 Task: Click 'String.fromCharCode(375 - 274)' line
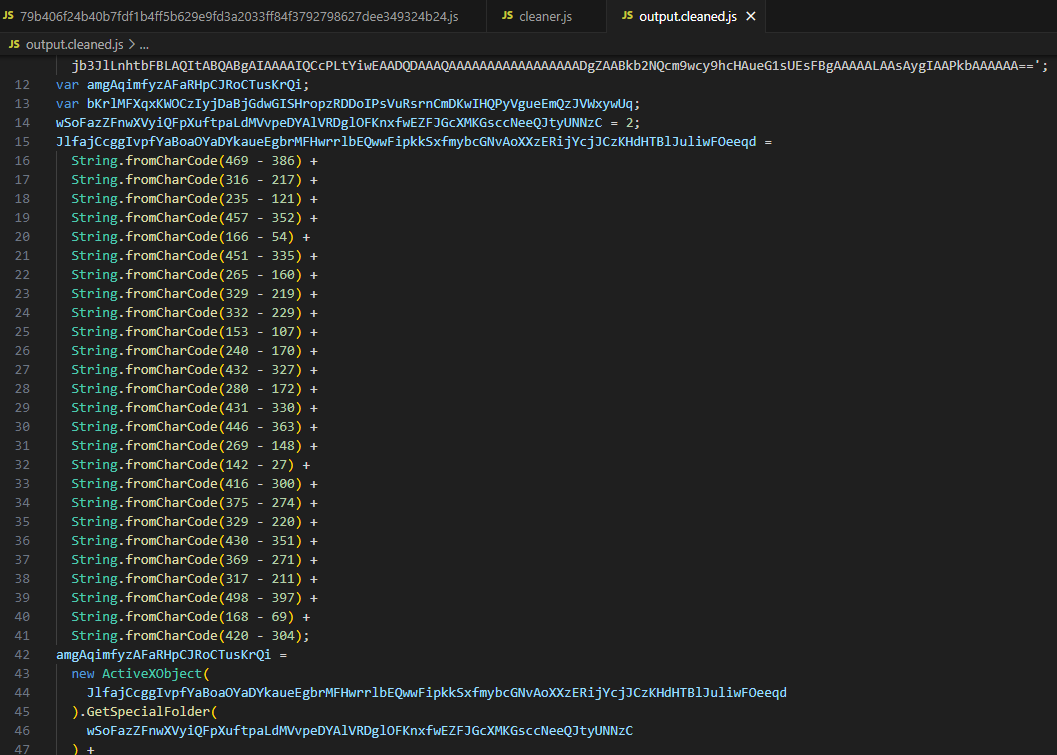(194, 502)
